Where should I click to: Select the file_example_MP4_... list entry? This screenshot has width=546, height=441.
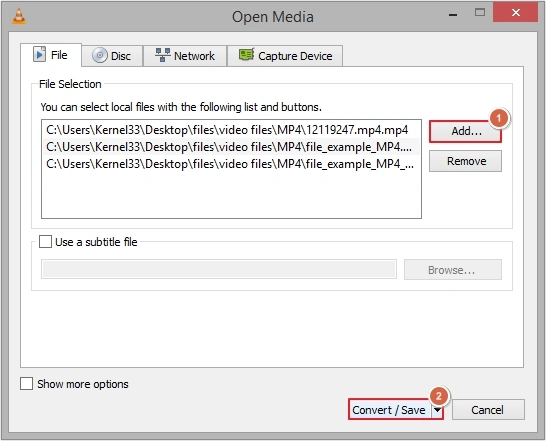click(x=231, y=163)
